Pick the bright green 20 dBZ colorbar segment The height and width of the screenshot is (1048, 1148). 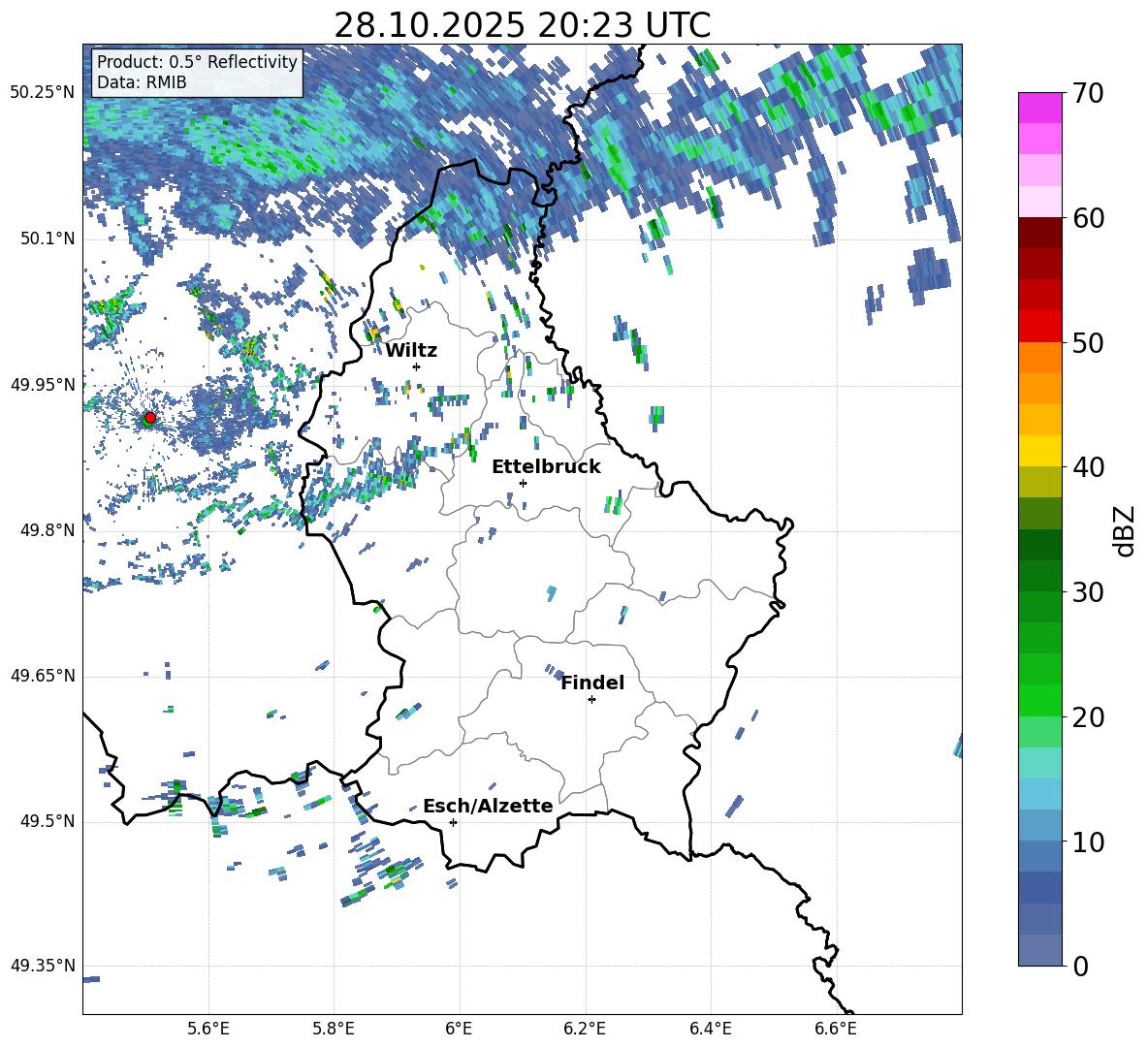(x=1039, y=701)
